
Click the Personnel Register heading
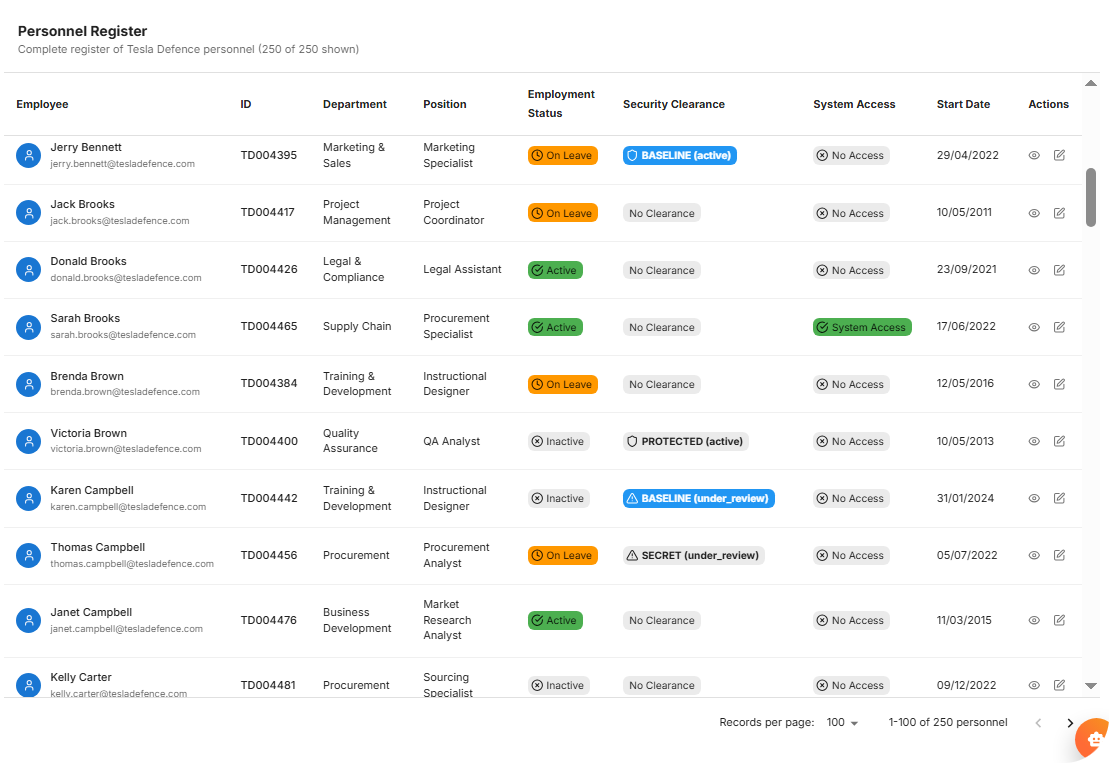pos(82,31)
